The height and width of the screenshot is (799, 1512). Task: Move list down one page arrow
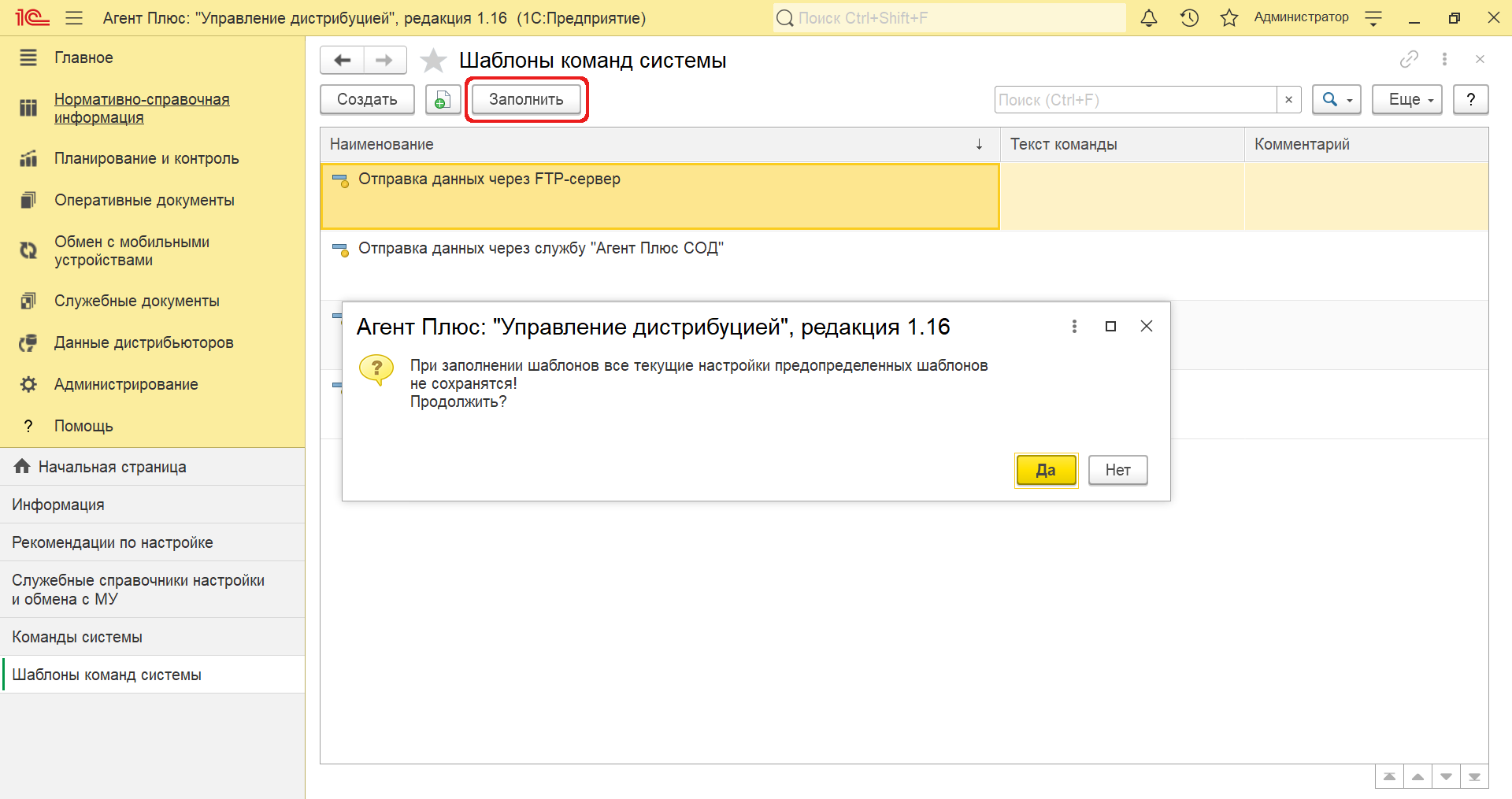click(x=1446, y=777)
